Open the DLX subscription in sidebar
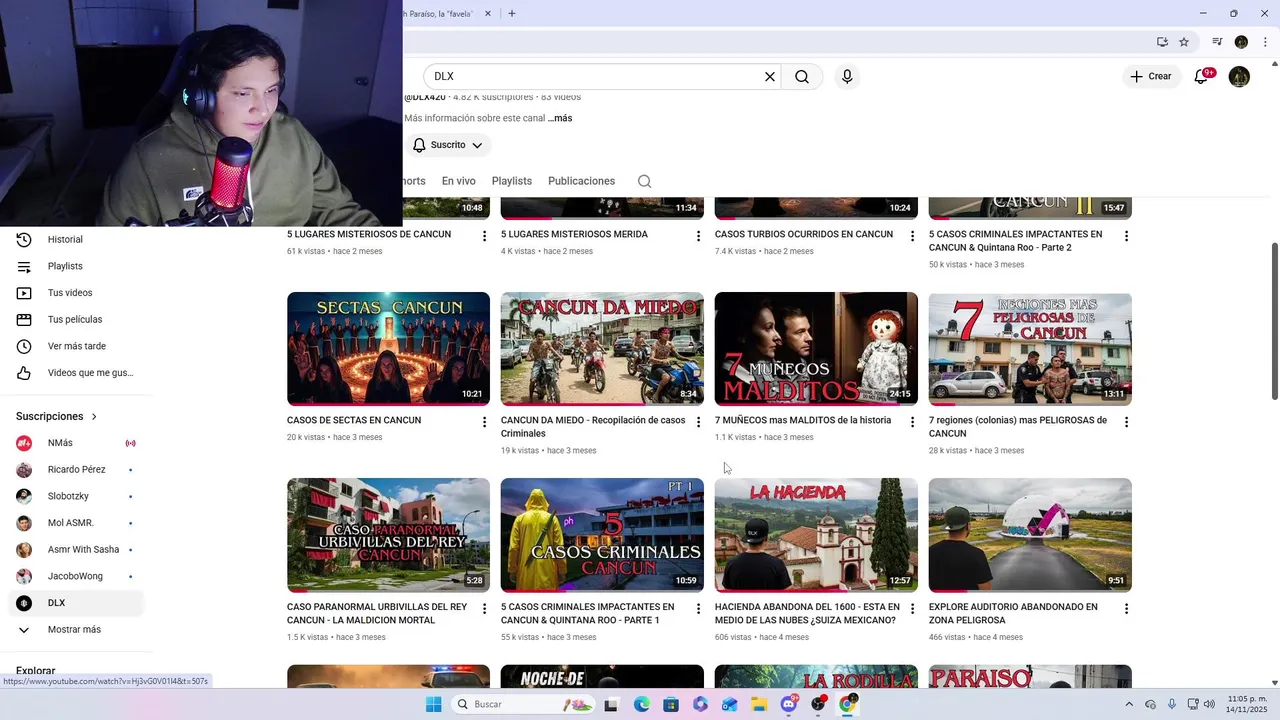 tap(76, 603)
